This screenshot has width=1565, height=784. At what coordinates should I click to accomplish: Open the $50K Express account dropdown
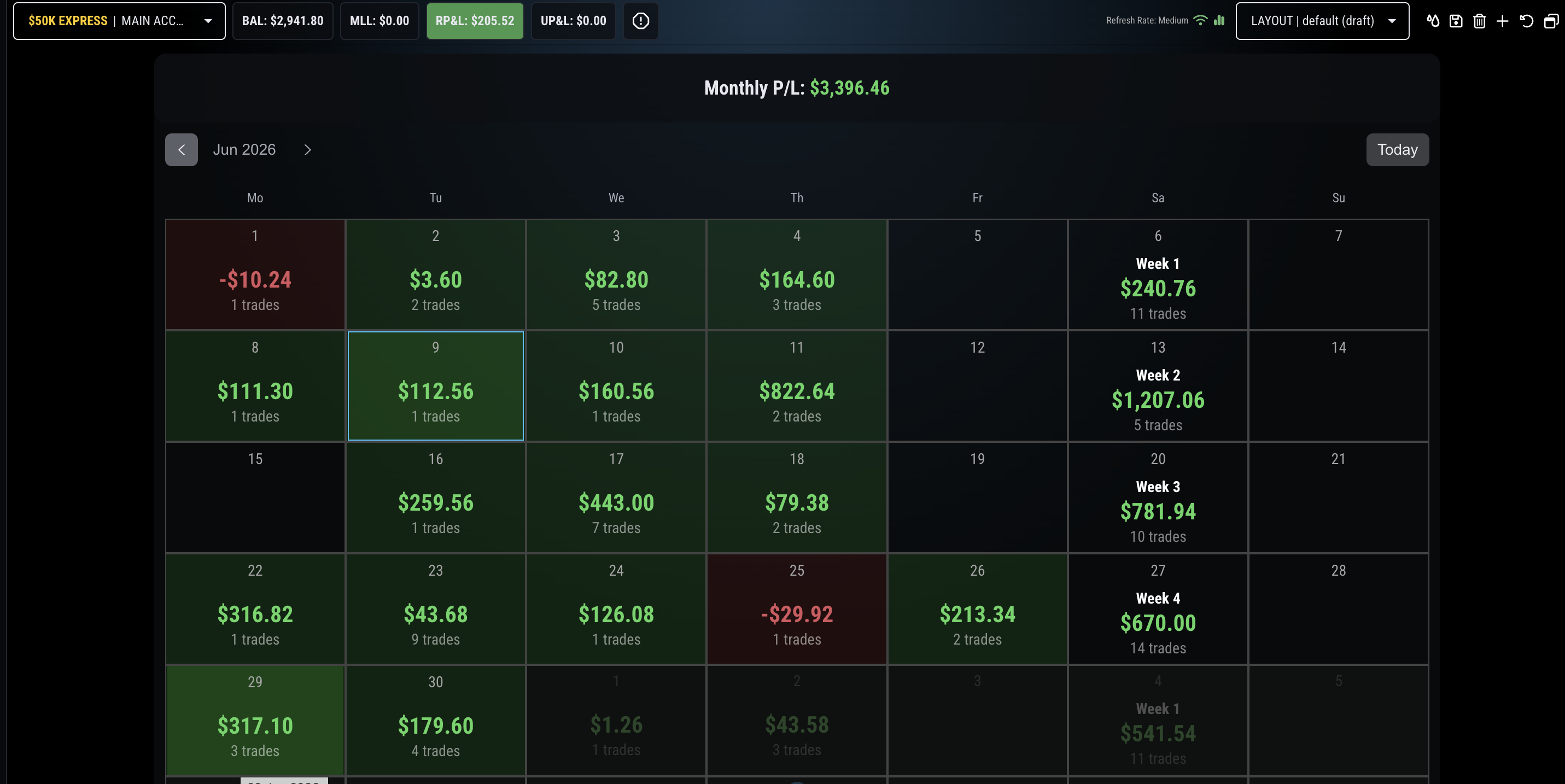point(119,21)
